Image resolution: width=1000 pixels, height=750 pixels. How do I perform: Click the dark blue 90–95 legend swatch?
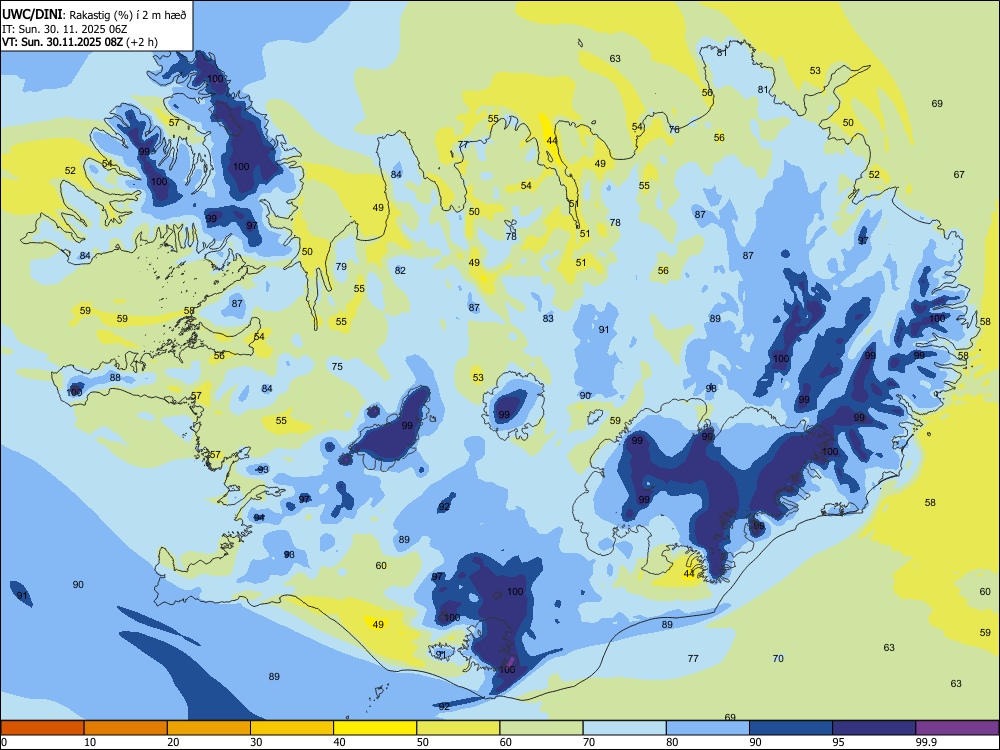point(791,728)
